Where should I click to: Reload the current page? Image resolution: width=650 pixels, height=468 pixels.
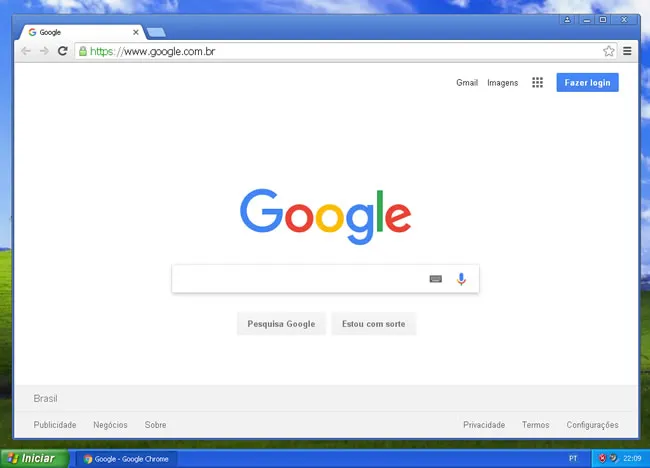(62, 51)
